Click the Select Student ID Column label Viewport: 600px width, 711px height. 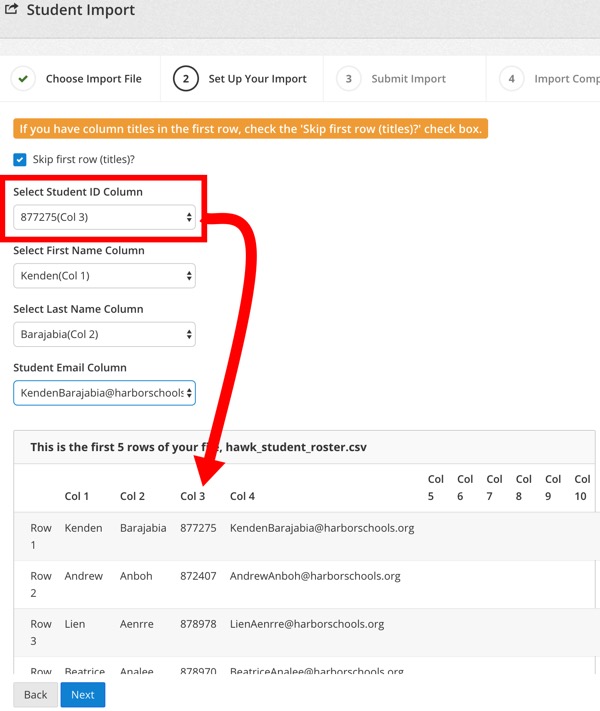click(78, 192)
